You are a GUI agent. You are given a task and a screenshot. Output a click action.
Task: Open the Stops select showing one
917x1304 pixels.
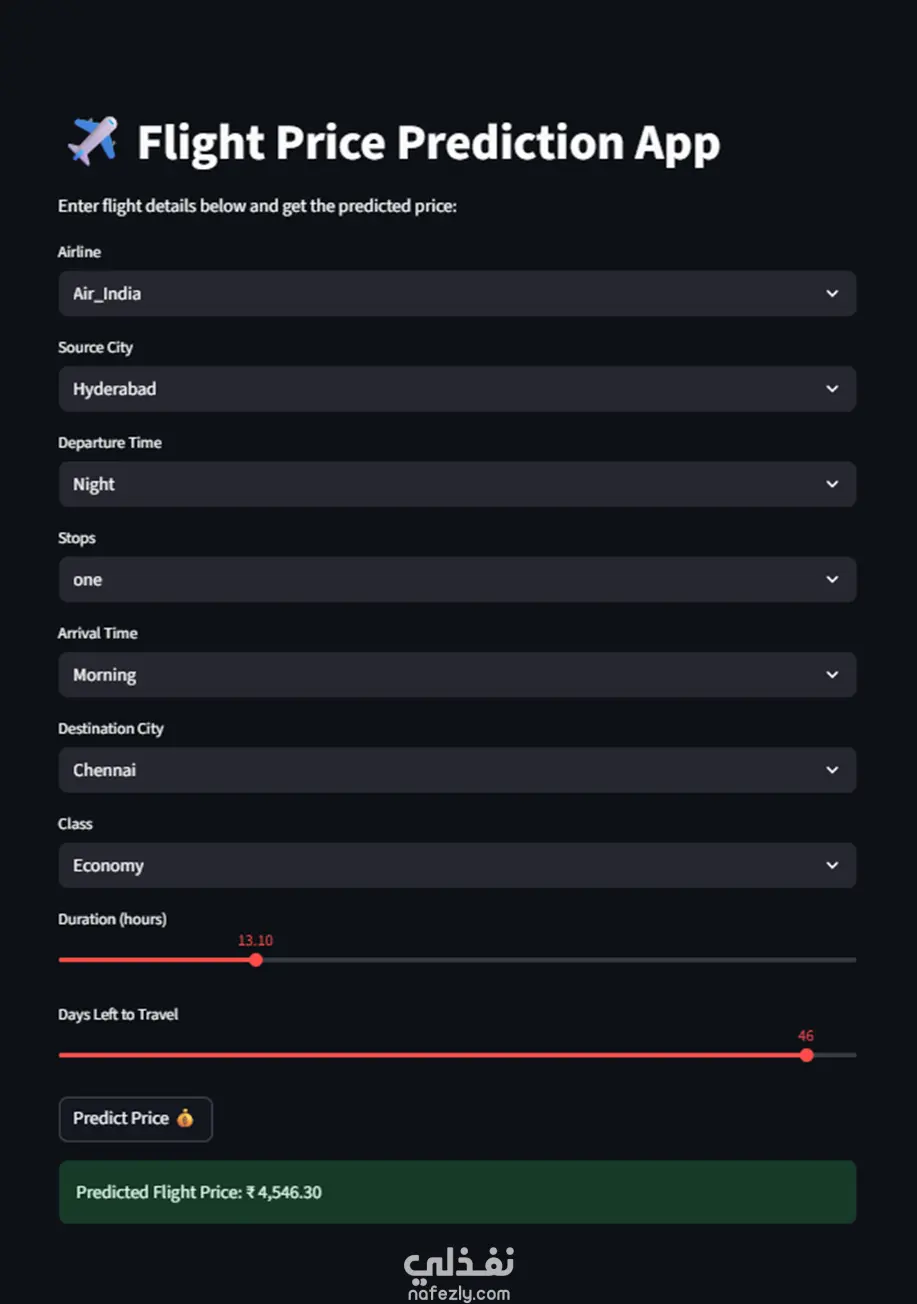tap(440, 580)
